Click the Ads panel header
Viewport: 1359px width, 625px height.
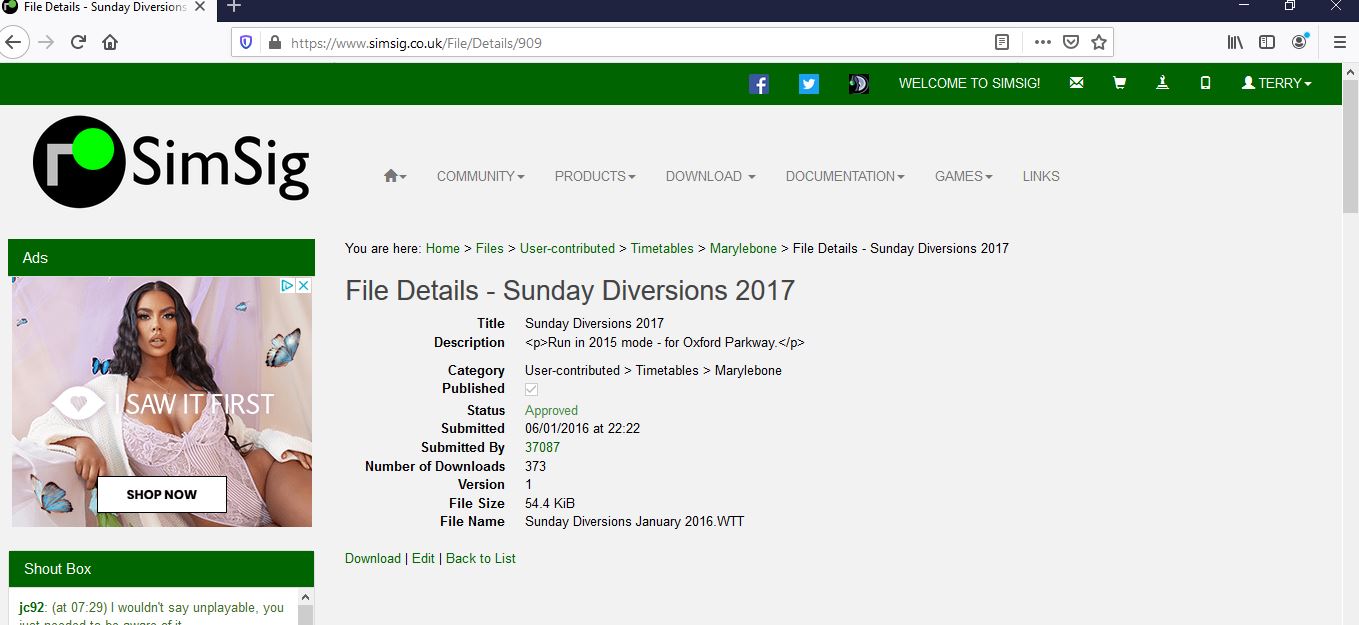click(161, 258)
